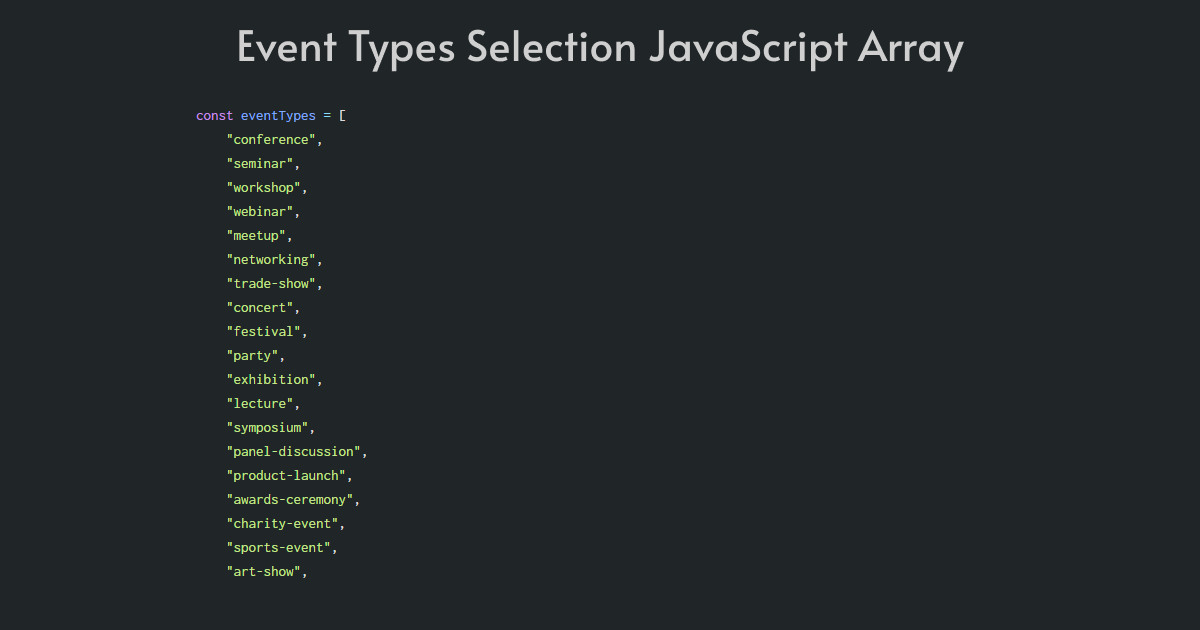Click the page heading "Event Types Selection JavaScript Array"
This screenshot has height=630, width=1200.
coord(600,48)
